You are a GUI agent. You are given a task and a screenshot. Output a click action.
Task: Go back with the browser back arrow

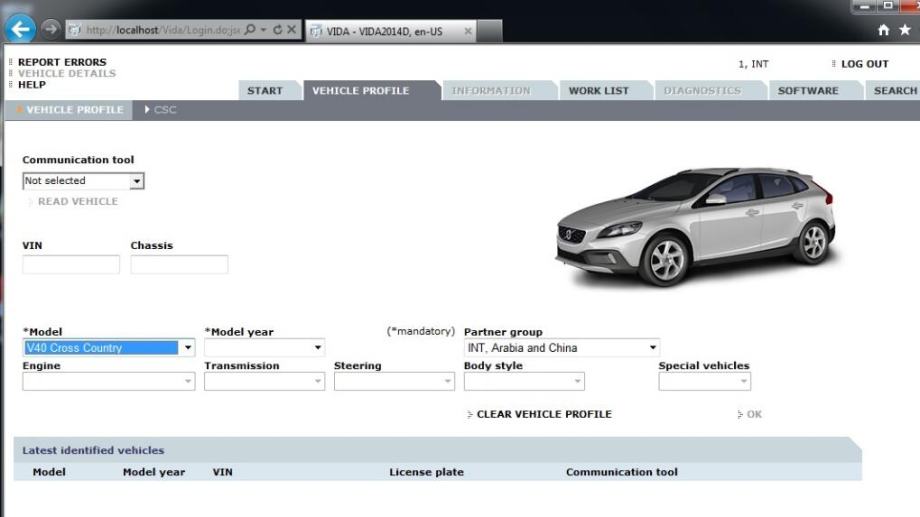tap(21, 29)
